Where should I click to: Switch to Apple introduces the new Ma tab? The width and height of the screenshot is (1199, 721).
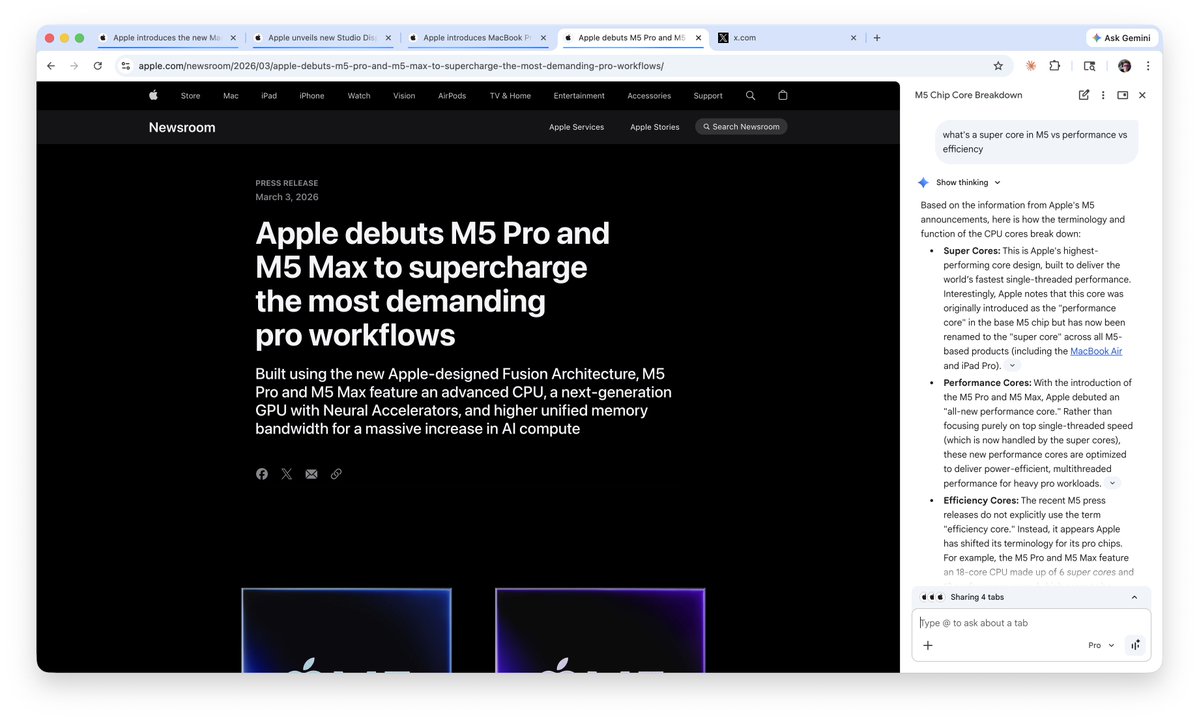(166, 37)
